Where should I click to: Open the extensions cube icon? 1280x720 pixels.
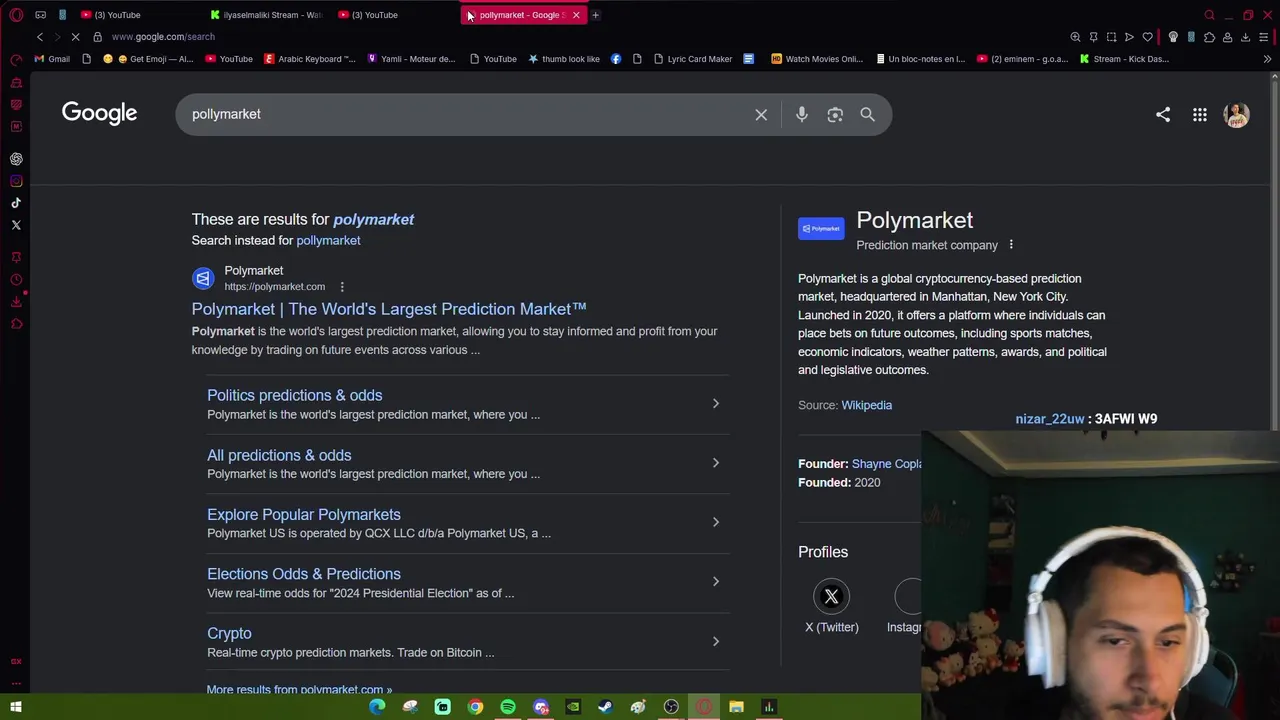tap(1209, 37)
